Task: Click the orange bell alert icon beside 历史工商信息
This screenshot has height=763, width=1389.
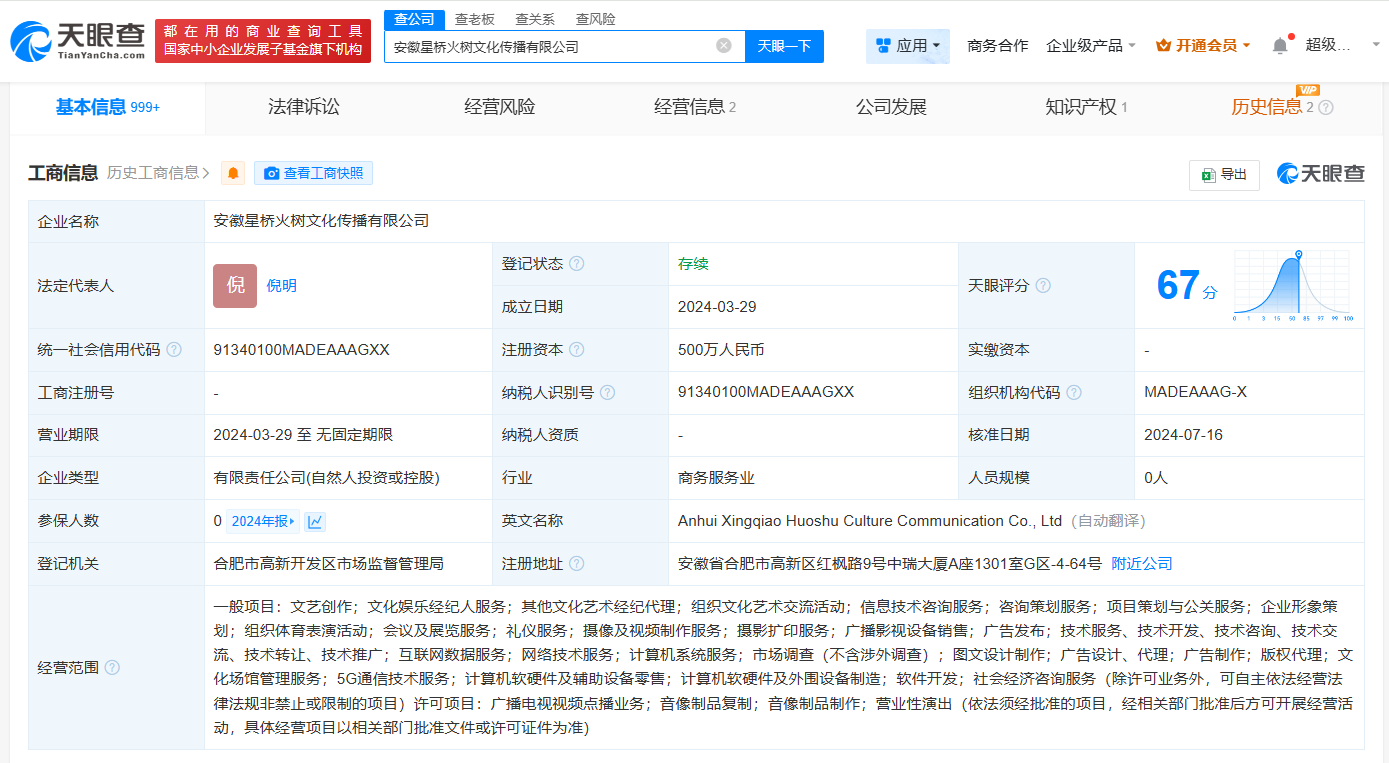Action: (x=233, y=173)
